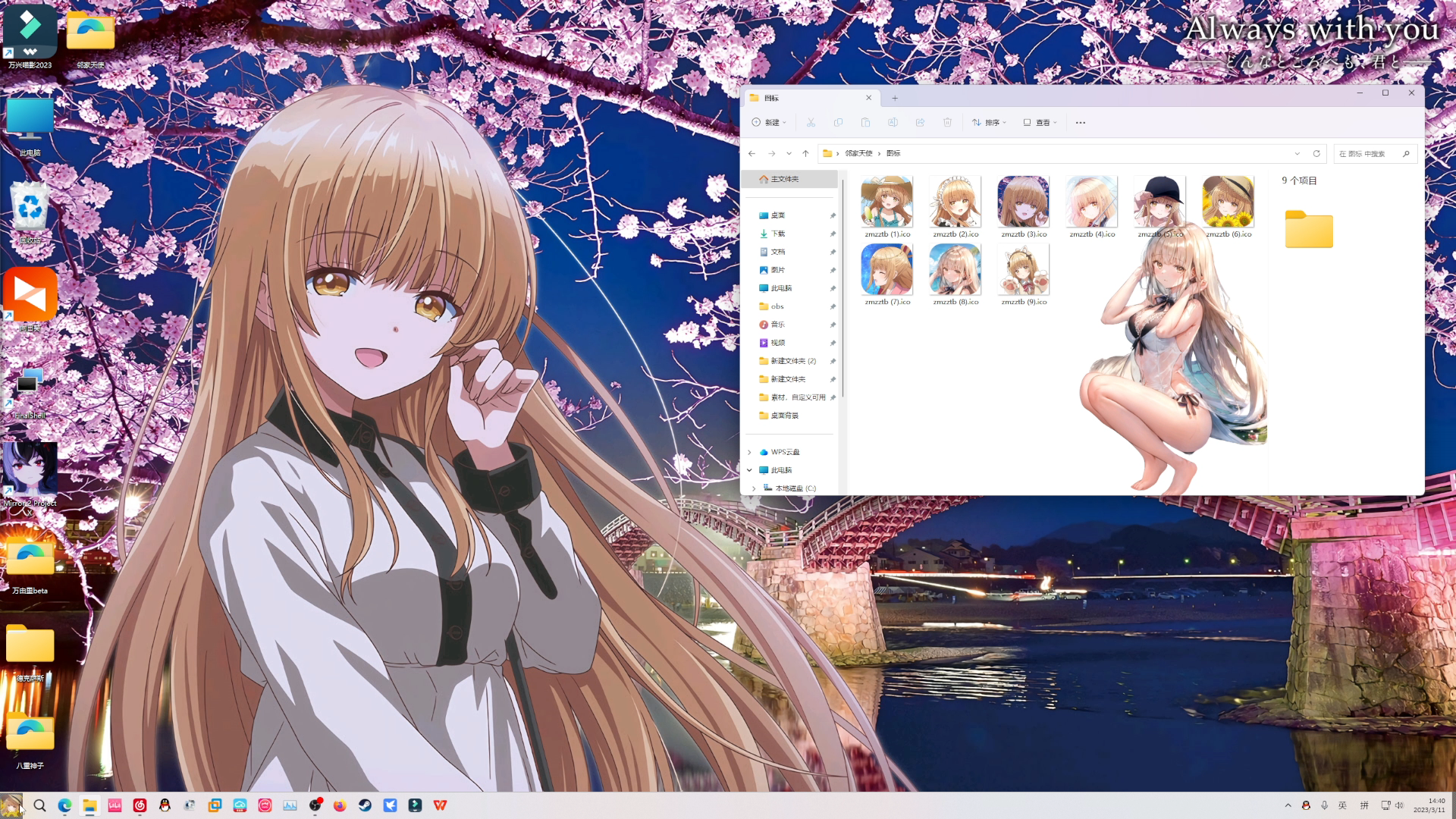Open Steam from the taskbar
Screen dimensions: 1456x819
[x=365, y=805]
